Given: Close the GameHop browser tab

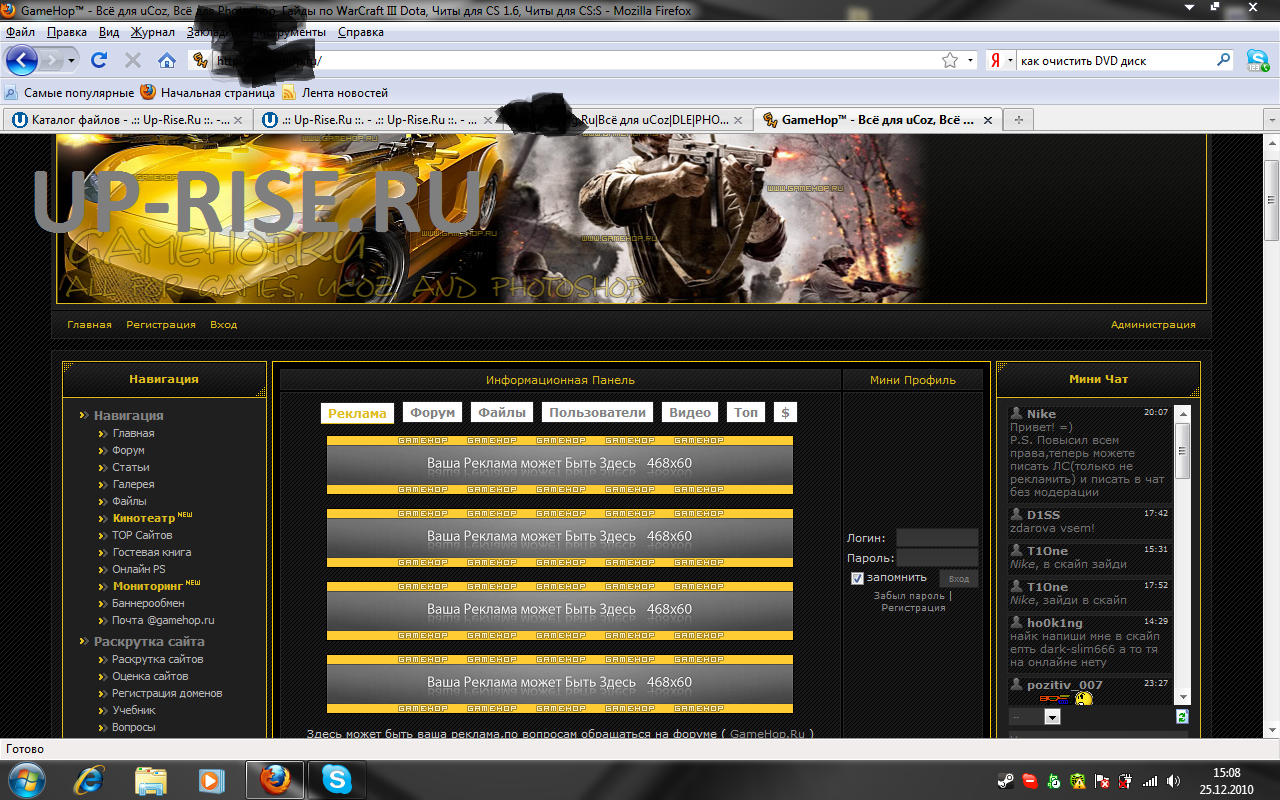Looking at the screenshot, I should tap(988, 119).
